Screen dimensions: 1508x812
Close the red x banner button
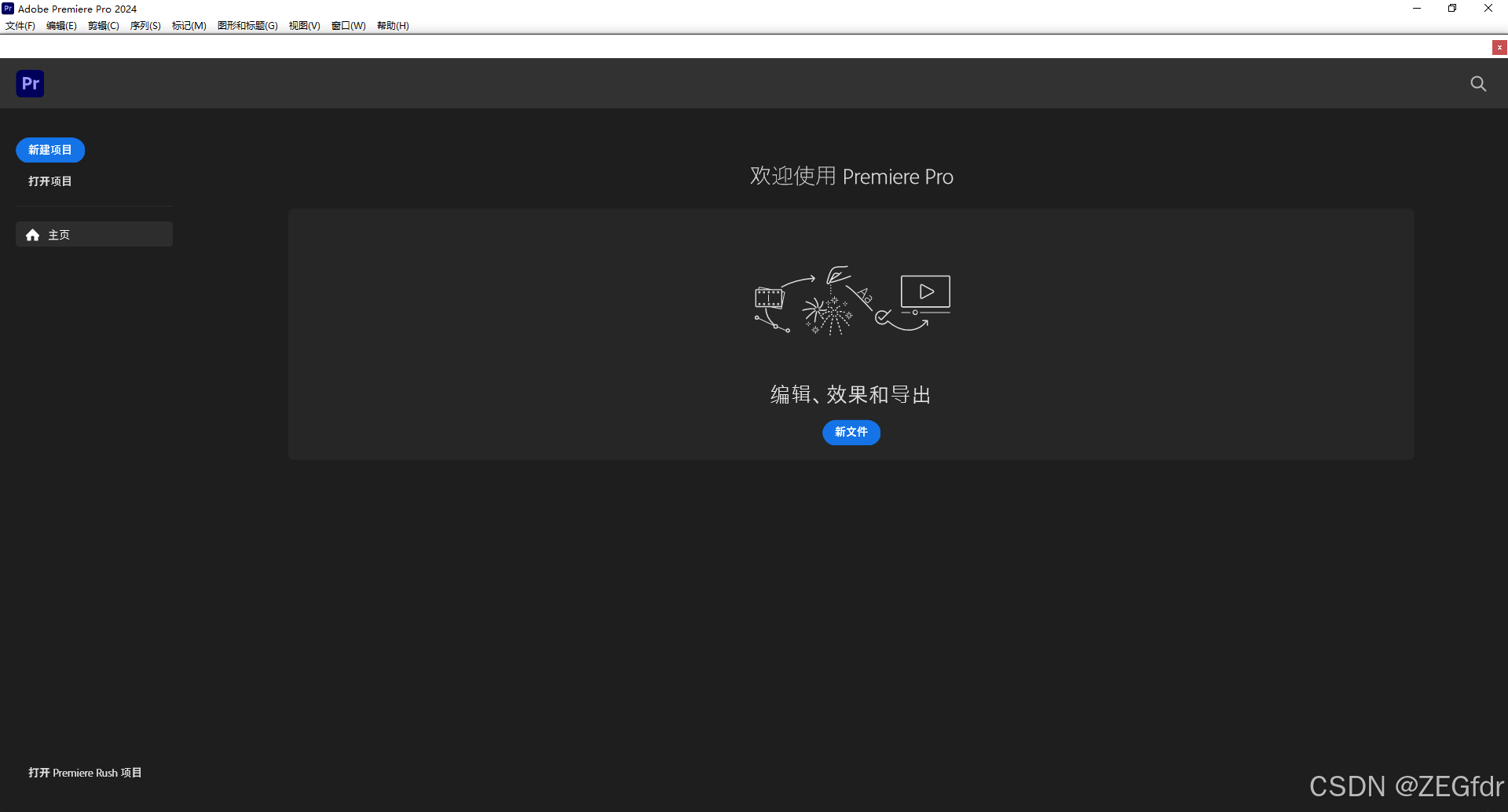point(1499,47)
